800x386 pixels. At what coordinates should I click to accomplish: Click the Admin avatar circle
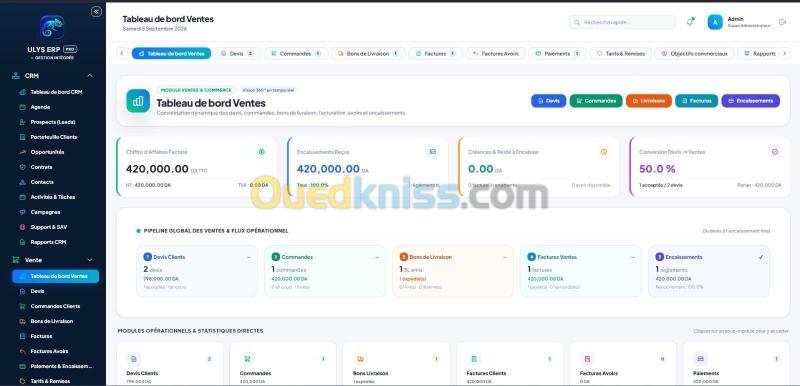tap(715, 22)
